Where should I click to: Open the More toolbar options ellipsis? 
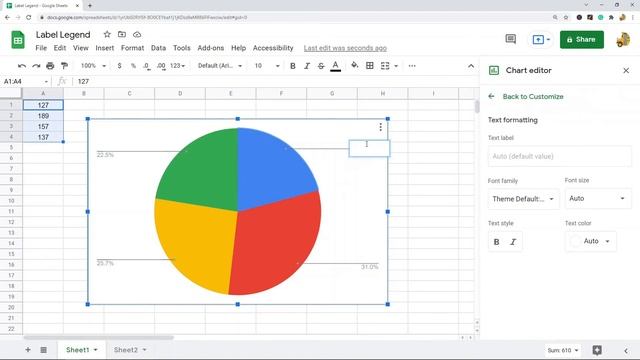pos(412,66)
